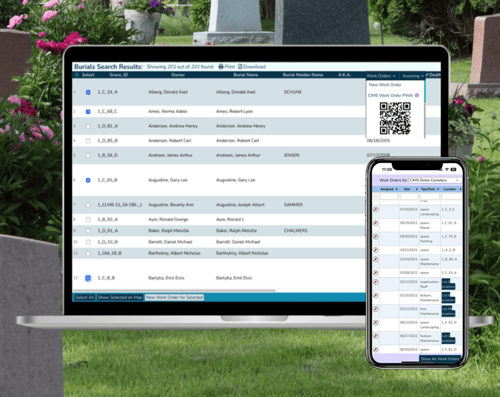500x397 pixels.
Task: Uncheck the checkbox for grave 1_C_24_A
Action: [x=88, y=92]
